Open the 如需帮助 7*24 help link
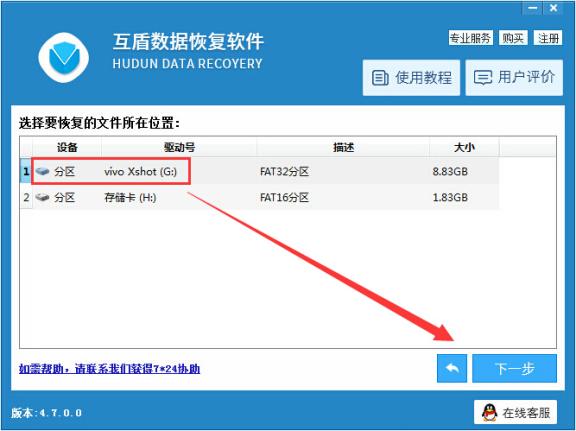 point(109,369)
